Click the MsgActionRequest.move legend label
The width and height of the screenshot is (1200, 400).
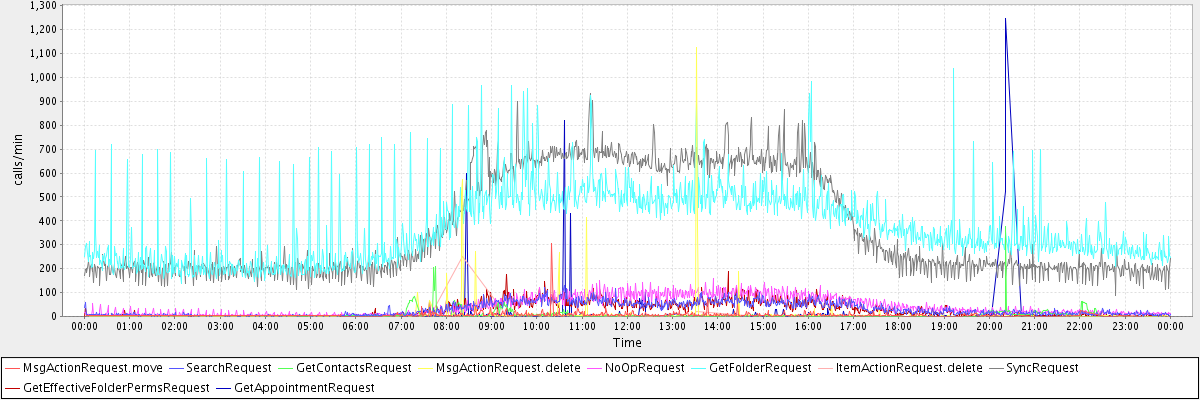coord(79,368)
